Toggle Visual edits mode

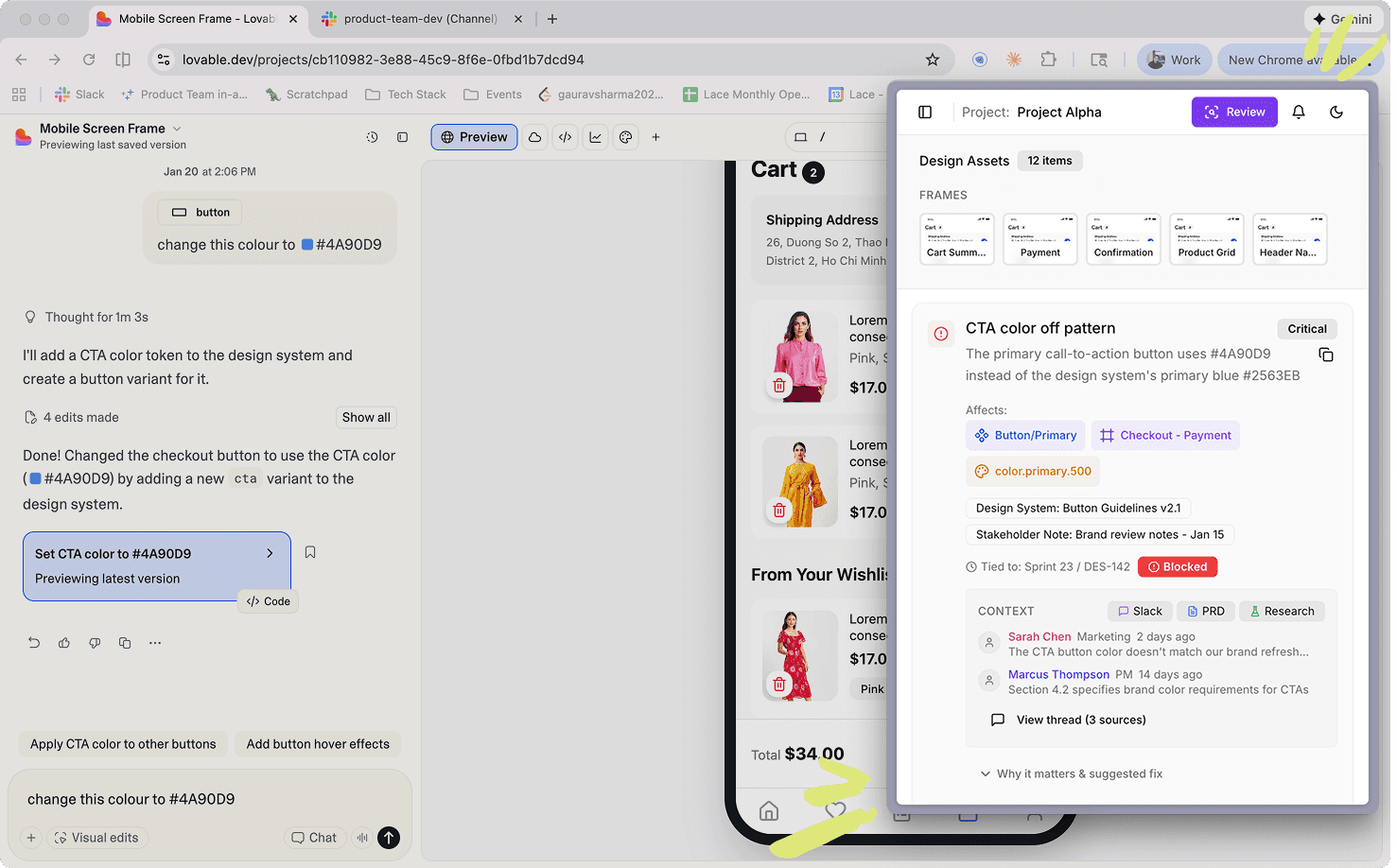(x=96, y=838)
